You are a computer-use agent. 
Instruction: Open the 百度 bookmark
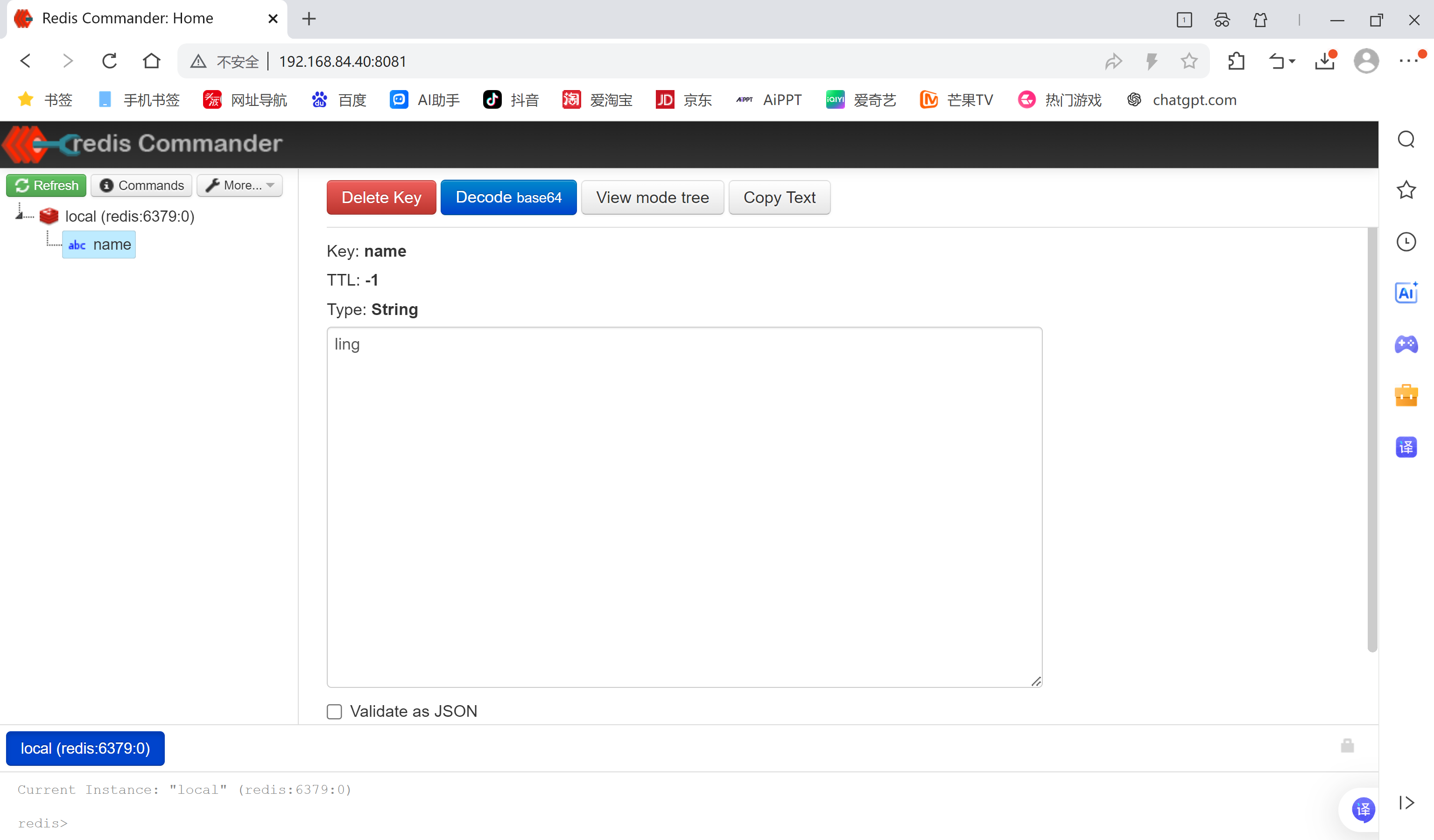339,100
